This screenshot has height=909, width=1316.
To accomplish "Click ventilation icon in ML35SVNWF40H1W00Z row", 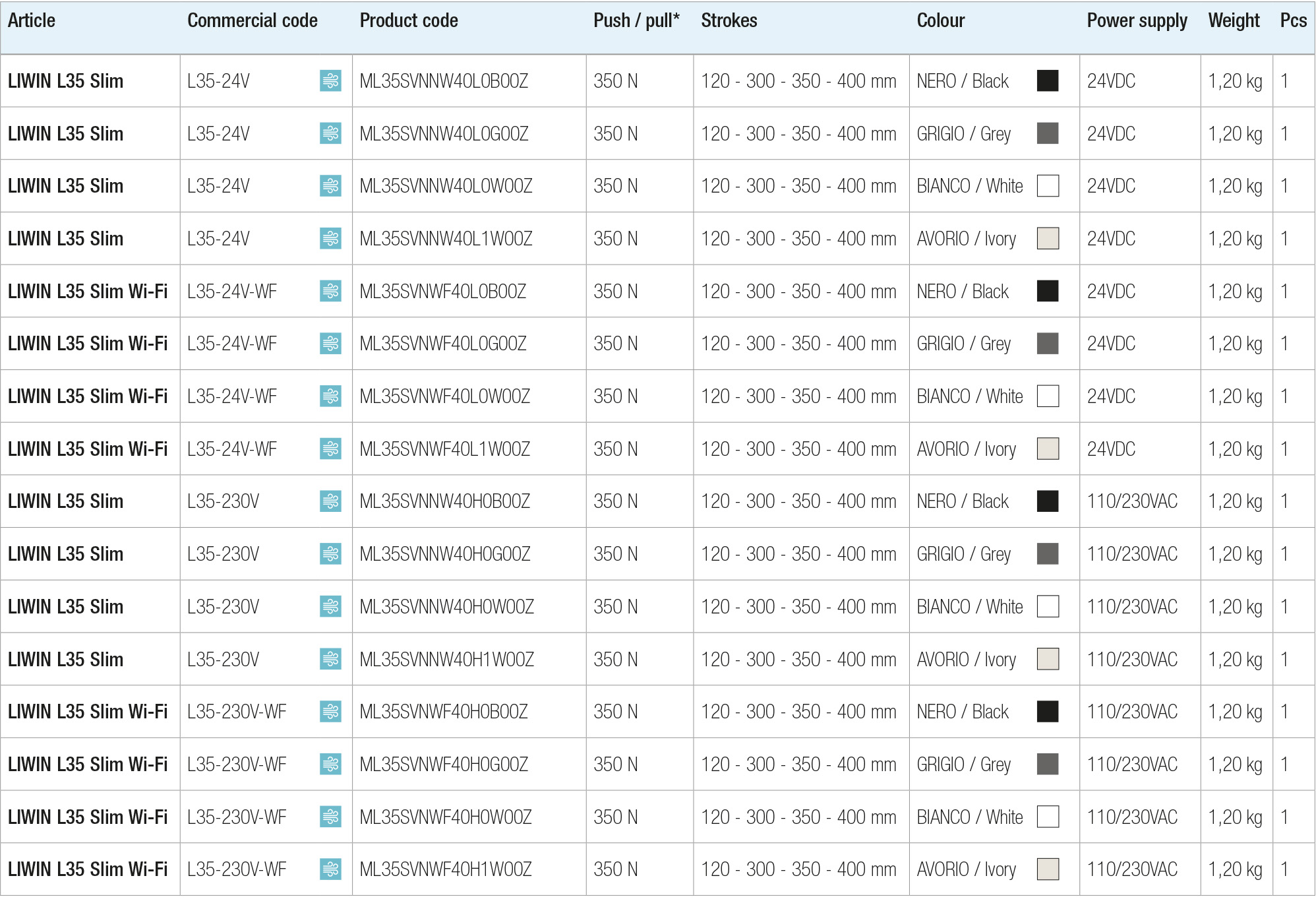I will (330, 869).
